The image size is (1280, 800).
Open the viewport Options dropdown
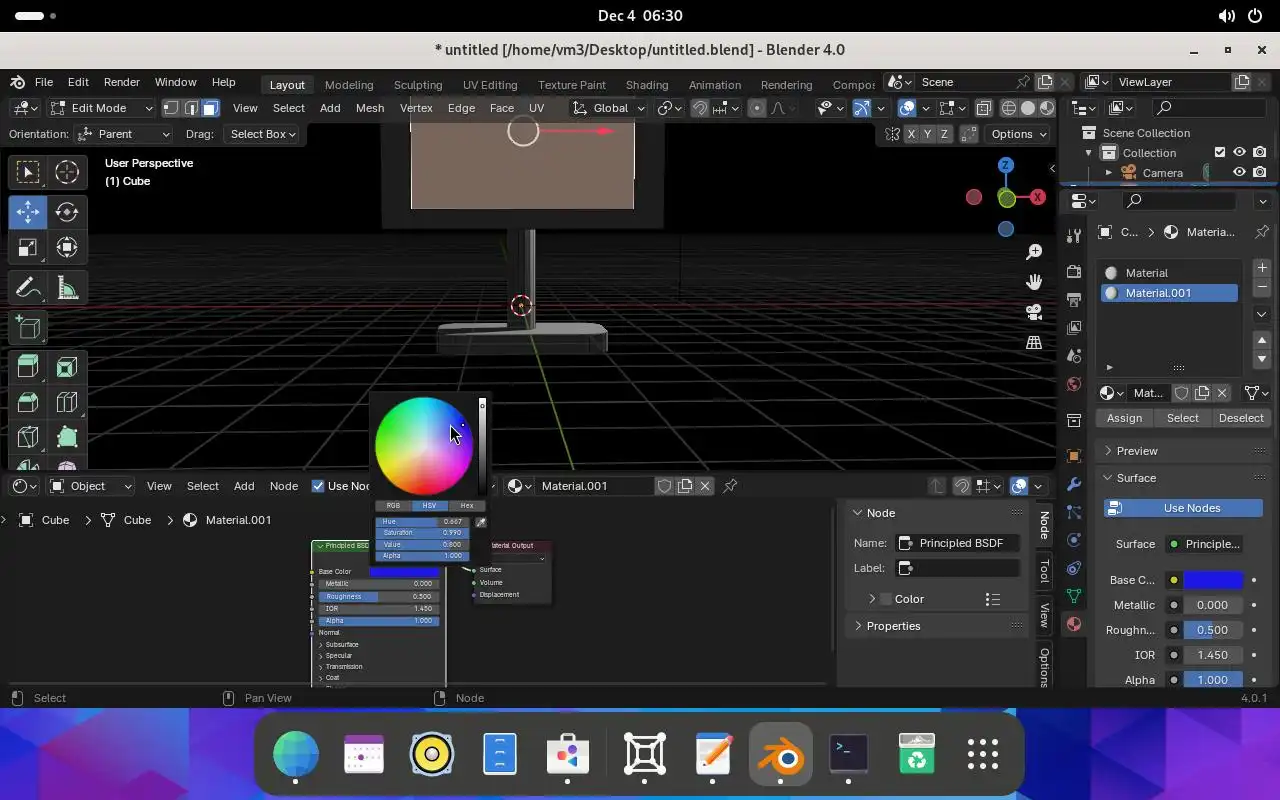tap(1019, 134)
